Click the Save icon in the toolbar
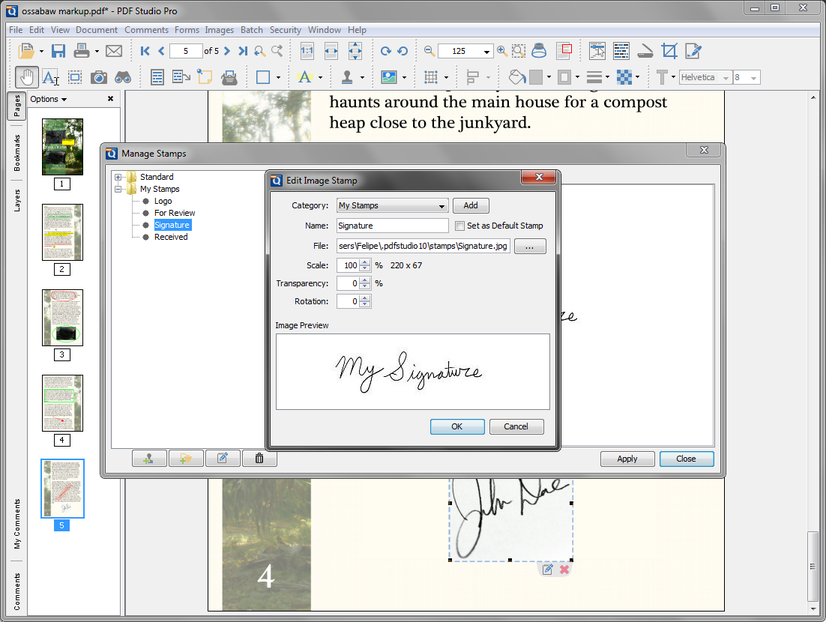The width and height of the screenshot is (826, 622). click(58, 51)
